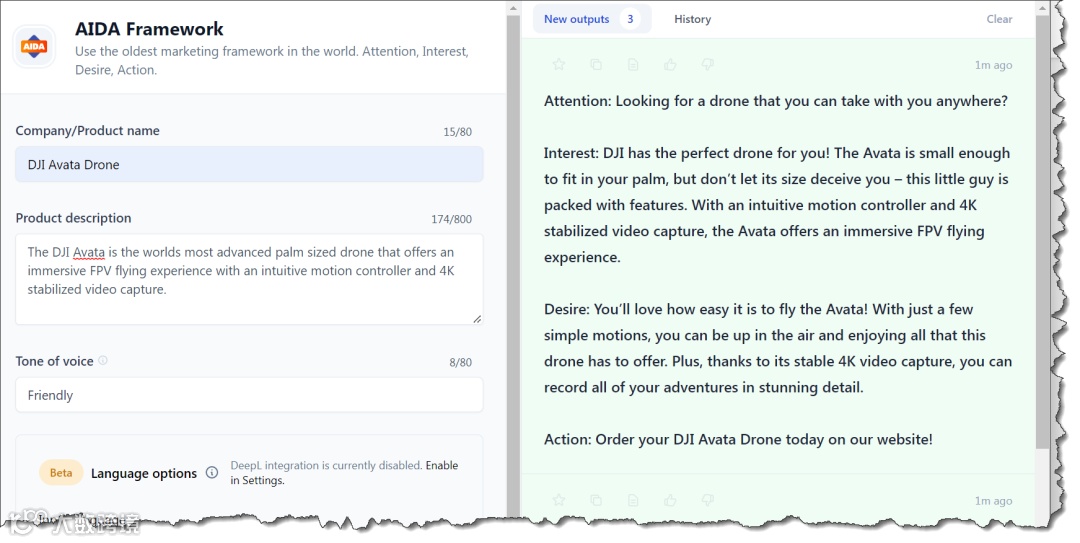Favorite the first output with star icon
The height and width of the screenshot is (543, 1080).
tap(559, 64)
